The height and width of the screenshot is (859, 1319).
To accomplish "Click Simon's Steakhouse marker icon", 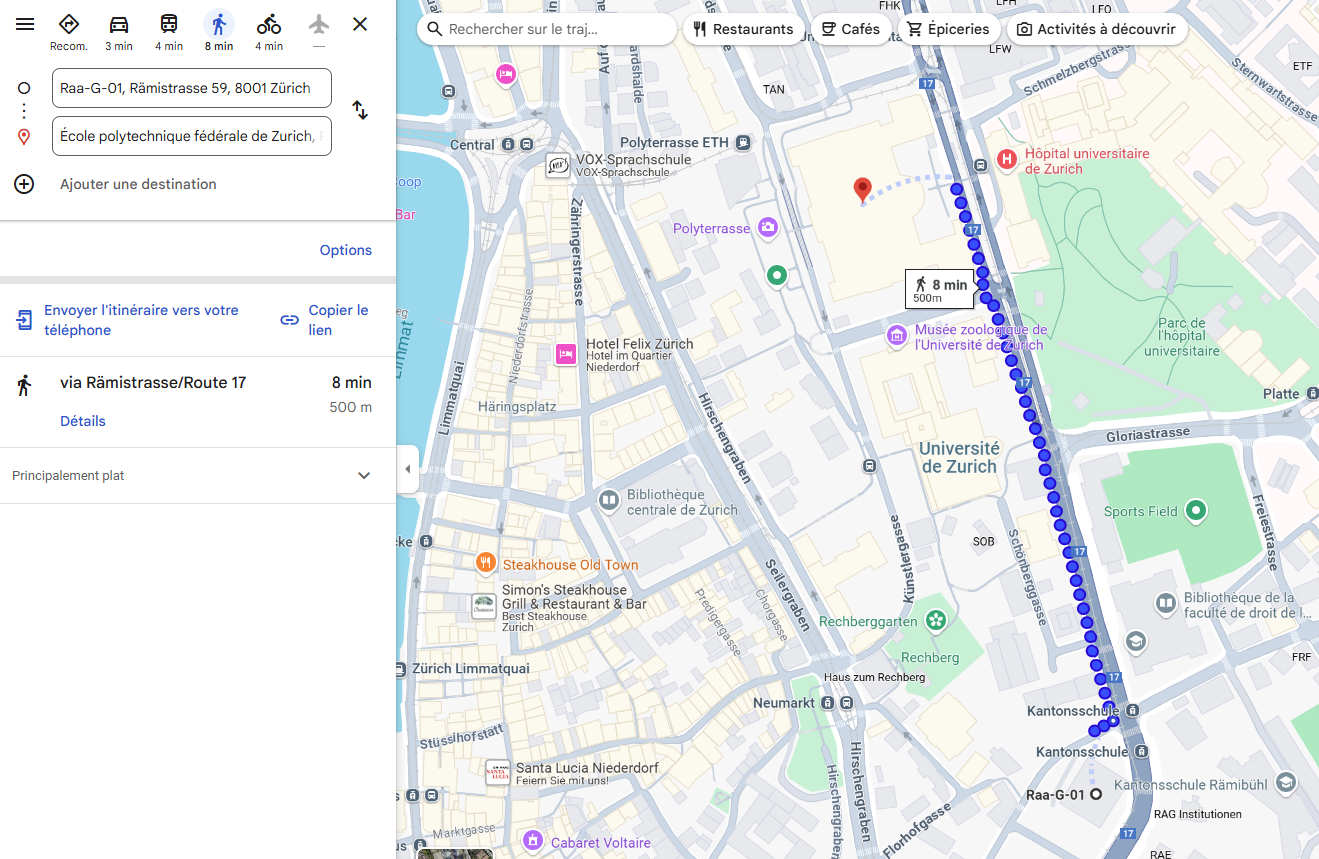I will (x=484, y=606).
